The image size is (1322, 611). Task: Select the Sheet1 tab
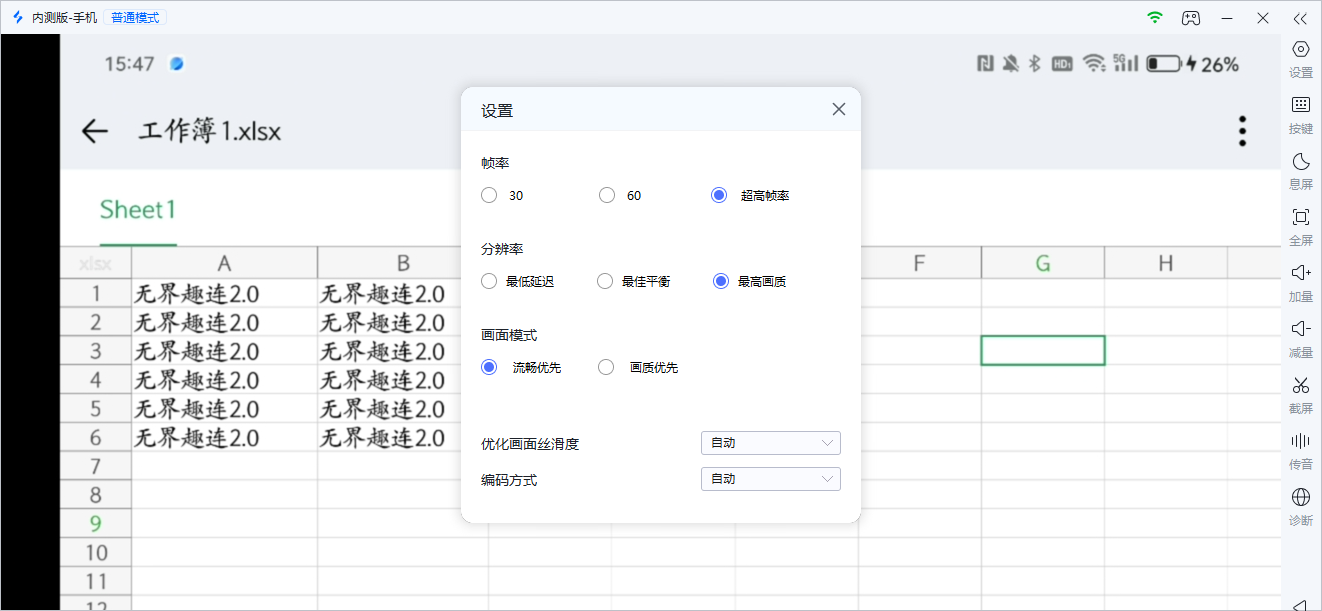tap(137, 210)
